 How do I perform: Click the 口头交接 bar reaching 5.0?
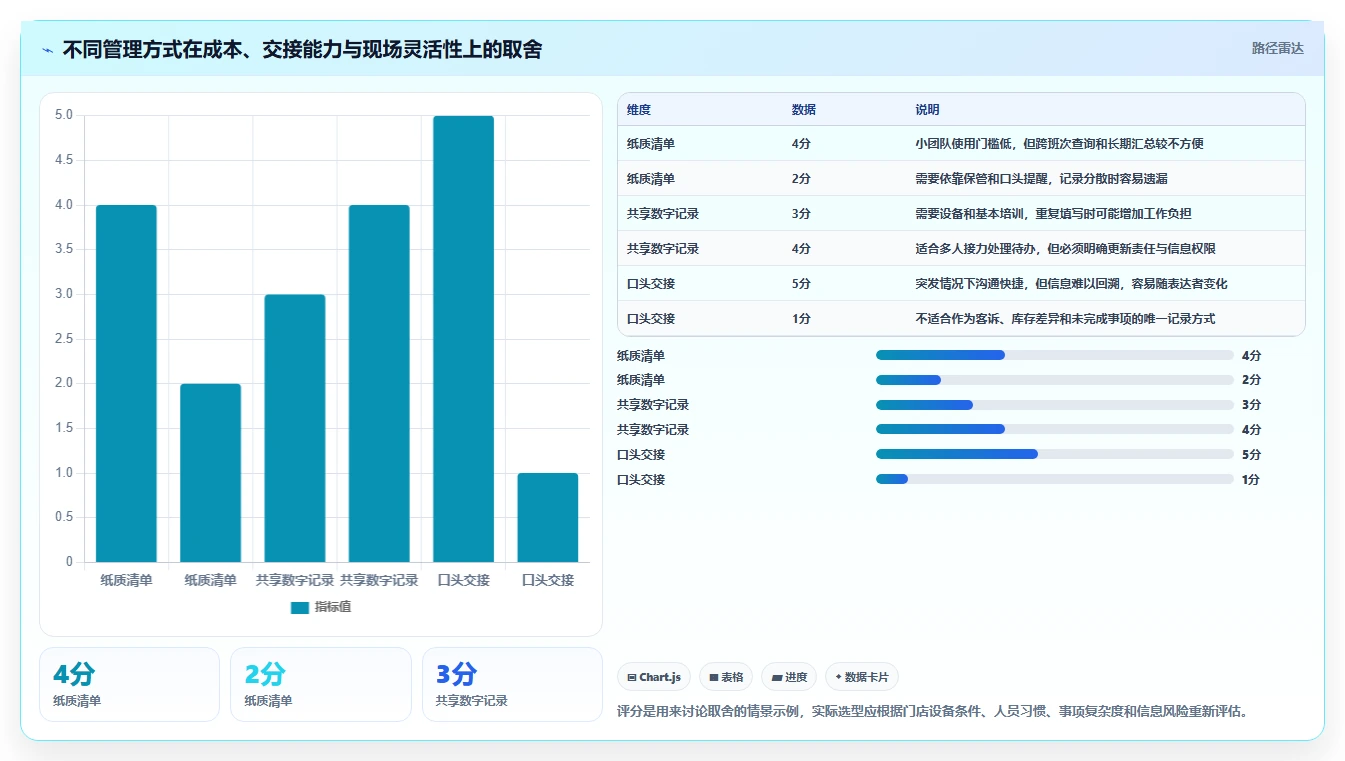(x=463, y=339)
